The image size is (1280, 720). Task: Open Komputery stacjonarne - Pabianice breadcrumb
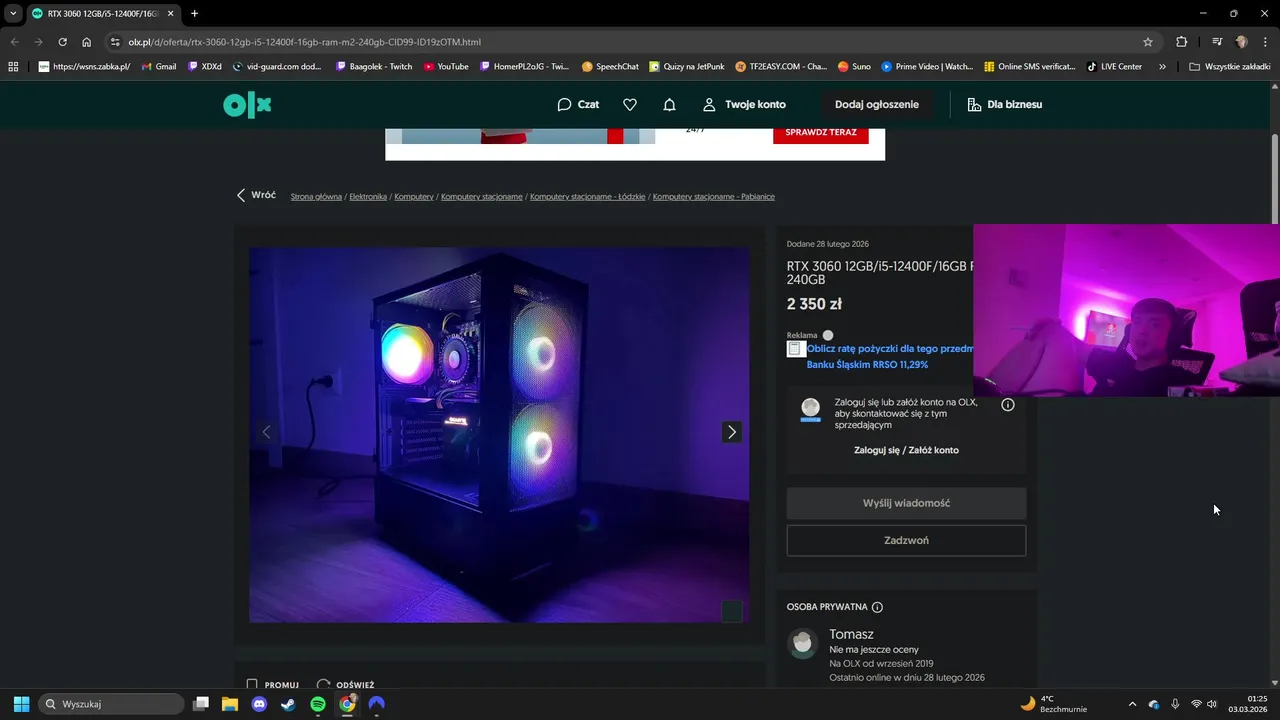[x=714, y=197]
